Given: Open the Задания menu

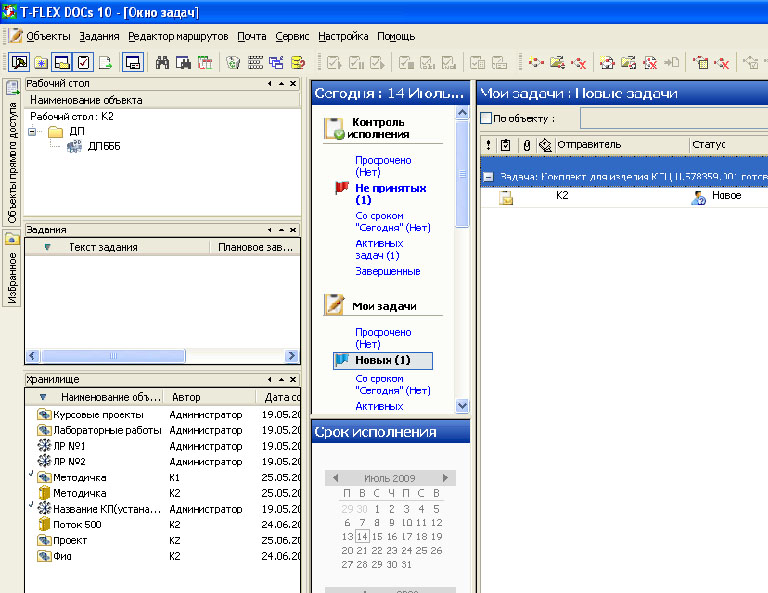Looking at the screenshot, I should pos(99,36).
